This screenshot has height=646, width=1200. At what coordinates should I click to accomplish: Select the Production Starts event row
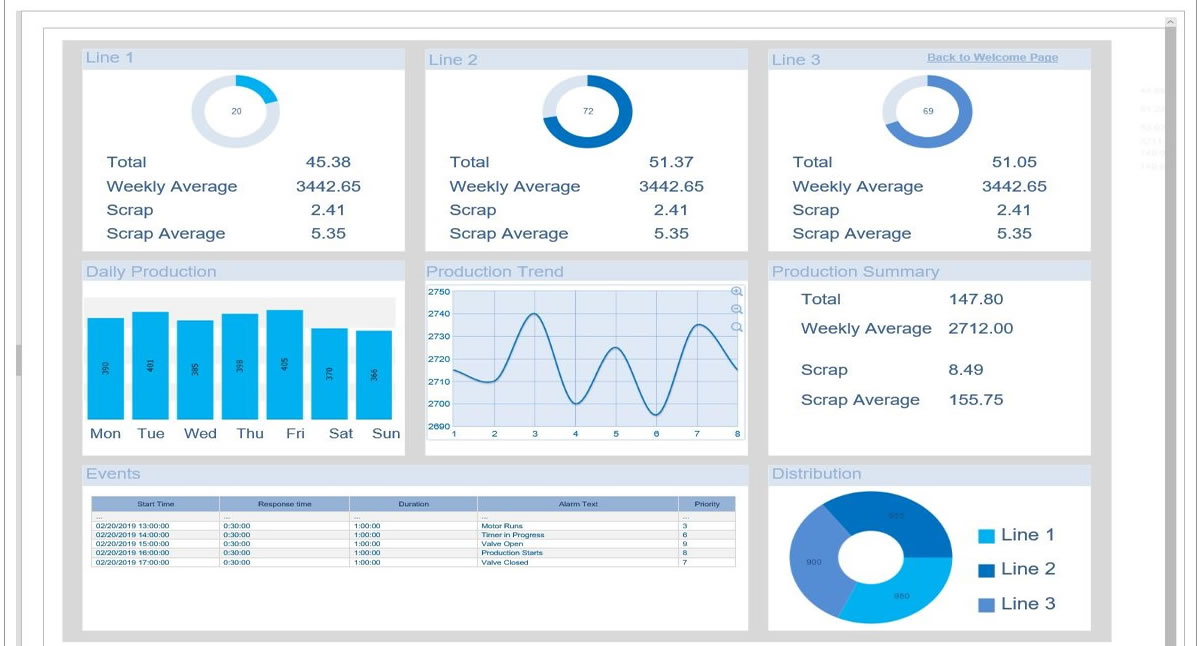click(x=413, y=553)
